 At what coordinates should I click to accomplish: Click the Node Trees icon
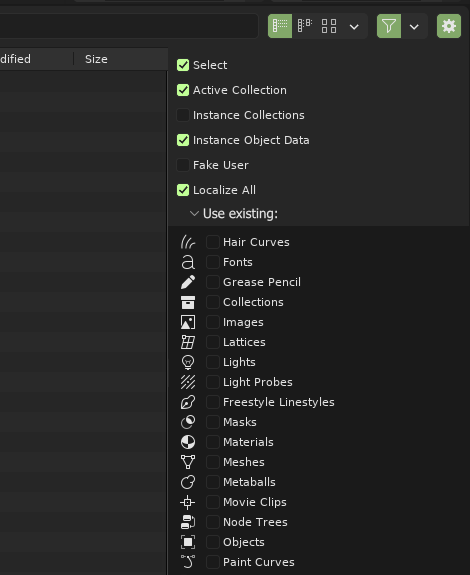coord(188,522)
